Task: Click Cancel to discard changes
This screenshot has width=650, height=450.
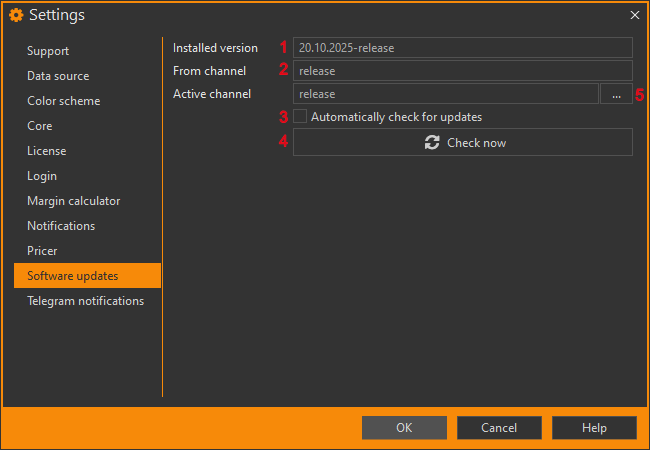Action: (499, 428)
